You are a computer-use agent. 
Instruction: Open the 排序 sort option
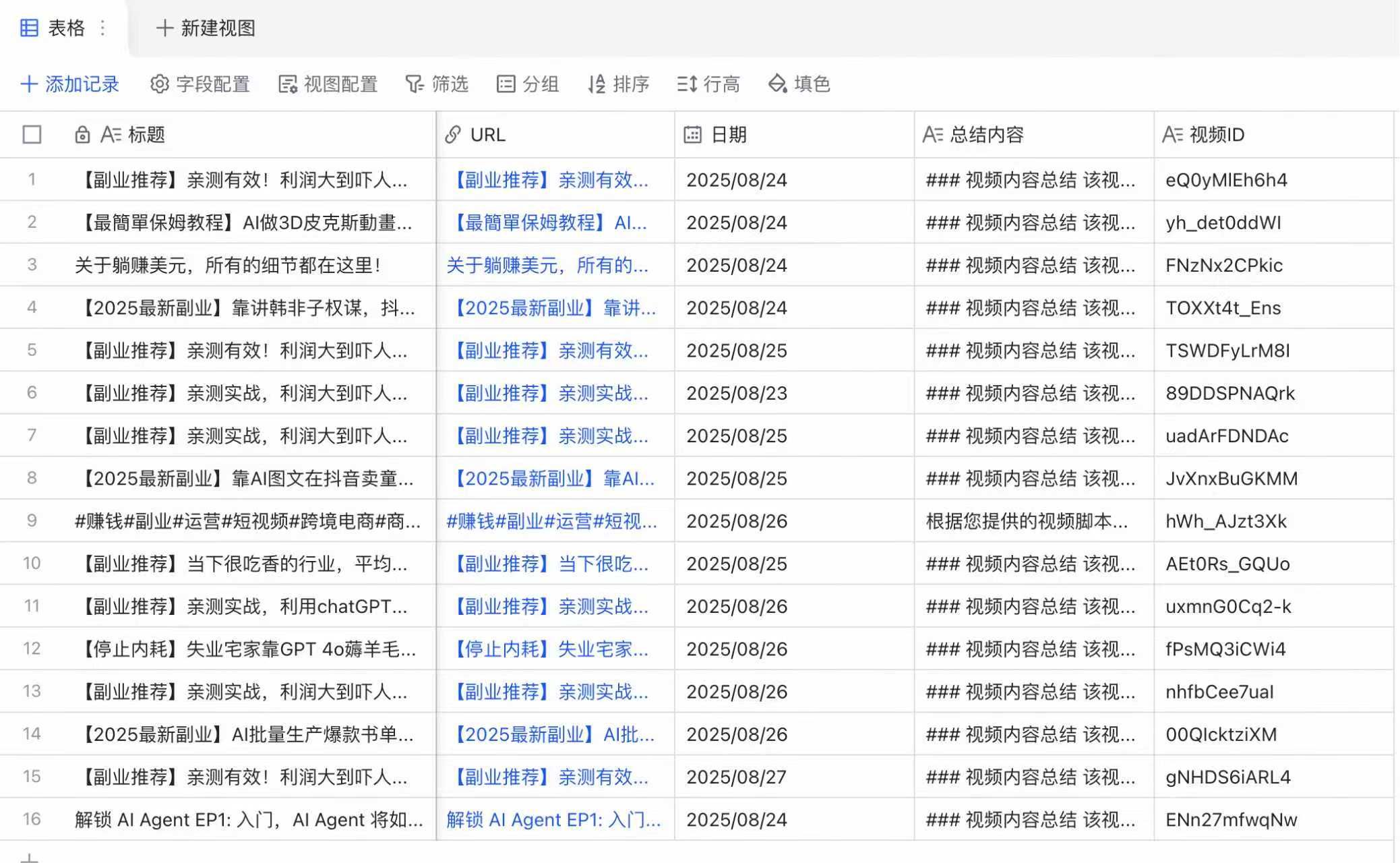coord(618,84)
